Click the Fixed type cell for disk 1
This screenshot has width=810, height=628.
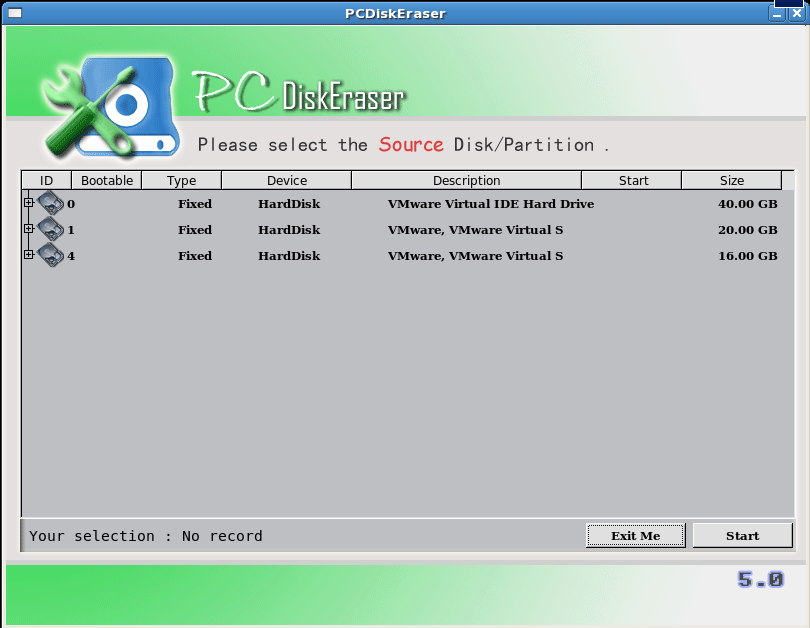click(195, 230)
